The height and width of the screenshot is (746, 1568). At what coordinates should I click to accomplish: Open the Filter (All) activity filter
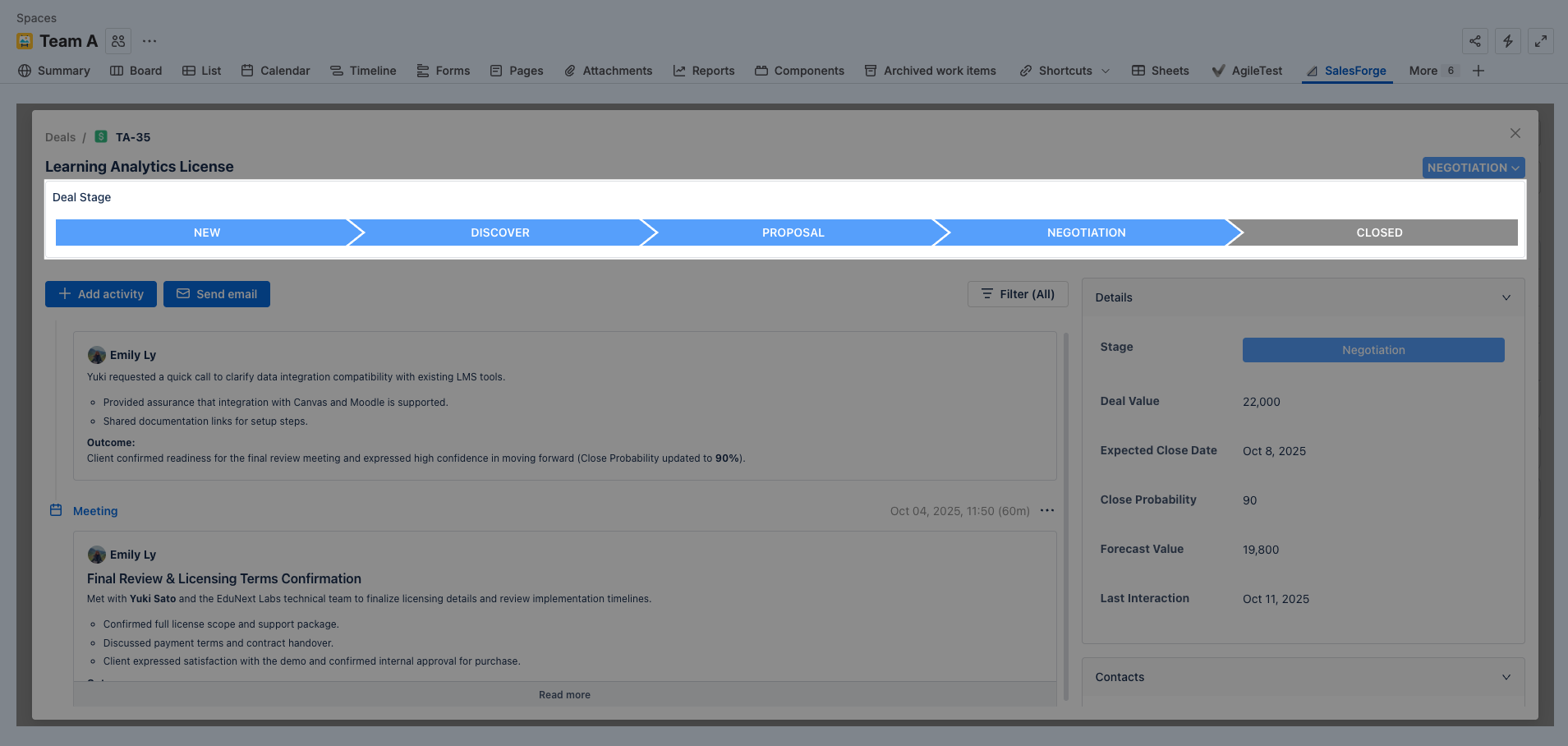point(1017,294)
